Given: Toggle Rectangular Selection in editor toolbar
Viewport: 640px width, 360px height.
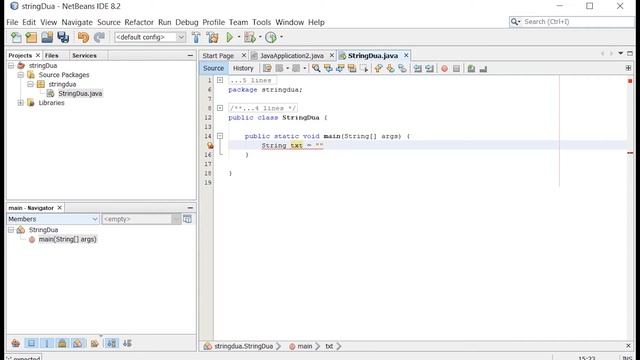Looking at the screenshot, I should coord(364,69).
